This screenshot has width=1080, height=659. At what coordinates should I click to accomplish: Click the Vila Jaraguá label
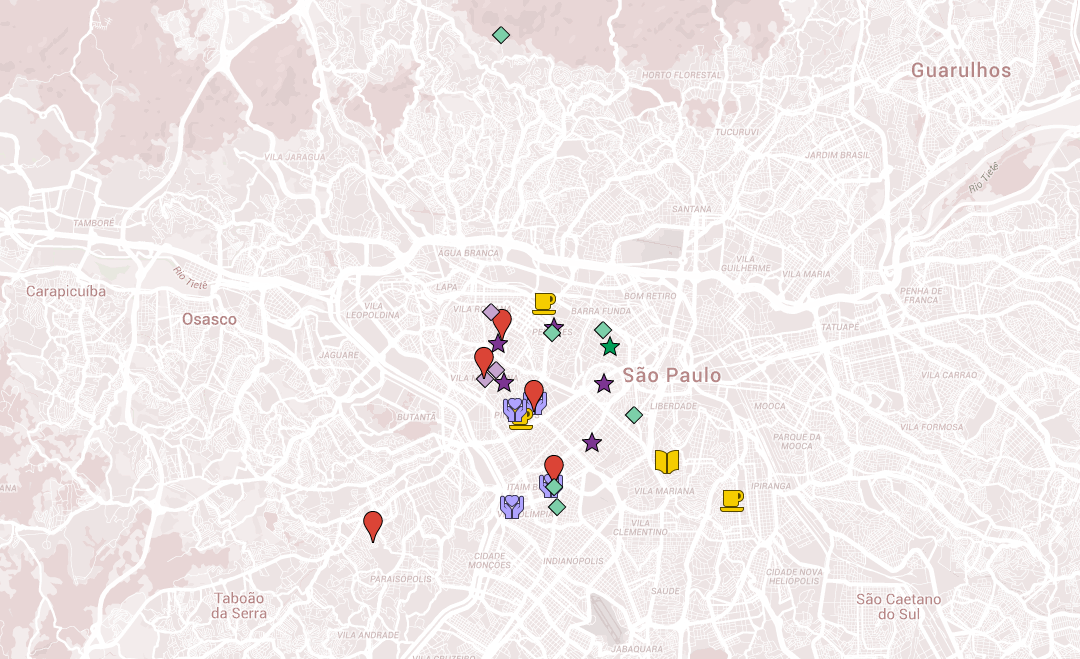(x=295, y=157)
